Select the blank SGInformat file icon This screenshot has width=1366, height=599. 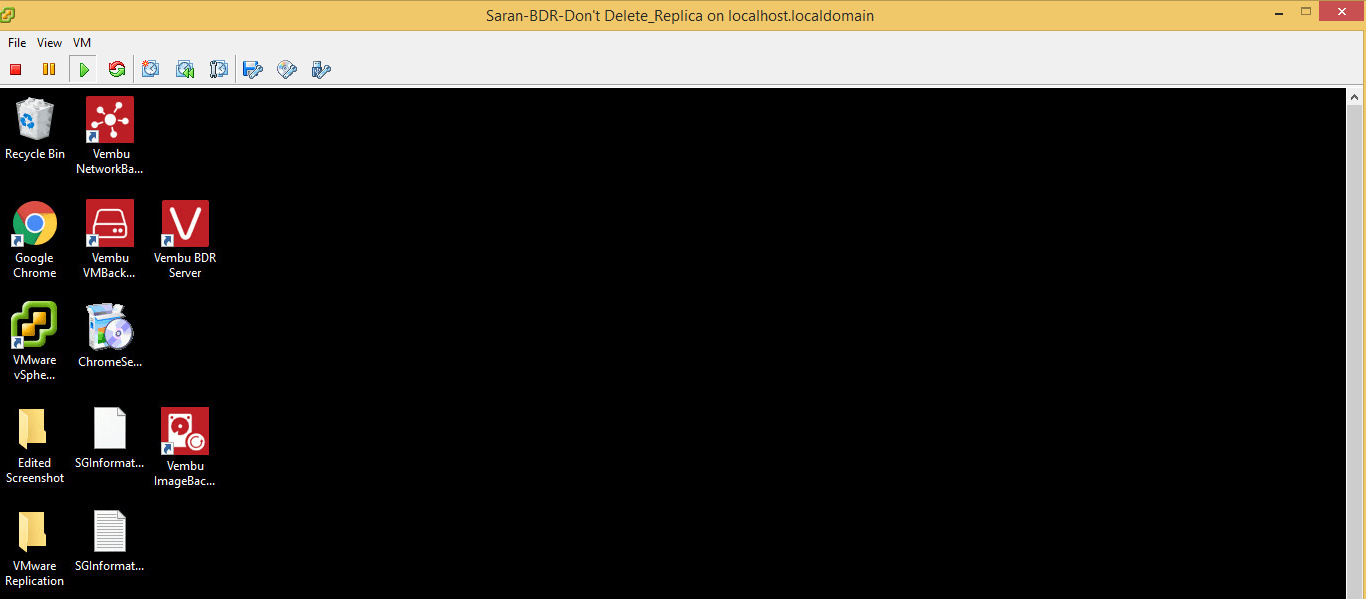(x=110, y=438)
